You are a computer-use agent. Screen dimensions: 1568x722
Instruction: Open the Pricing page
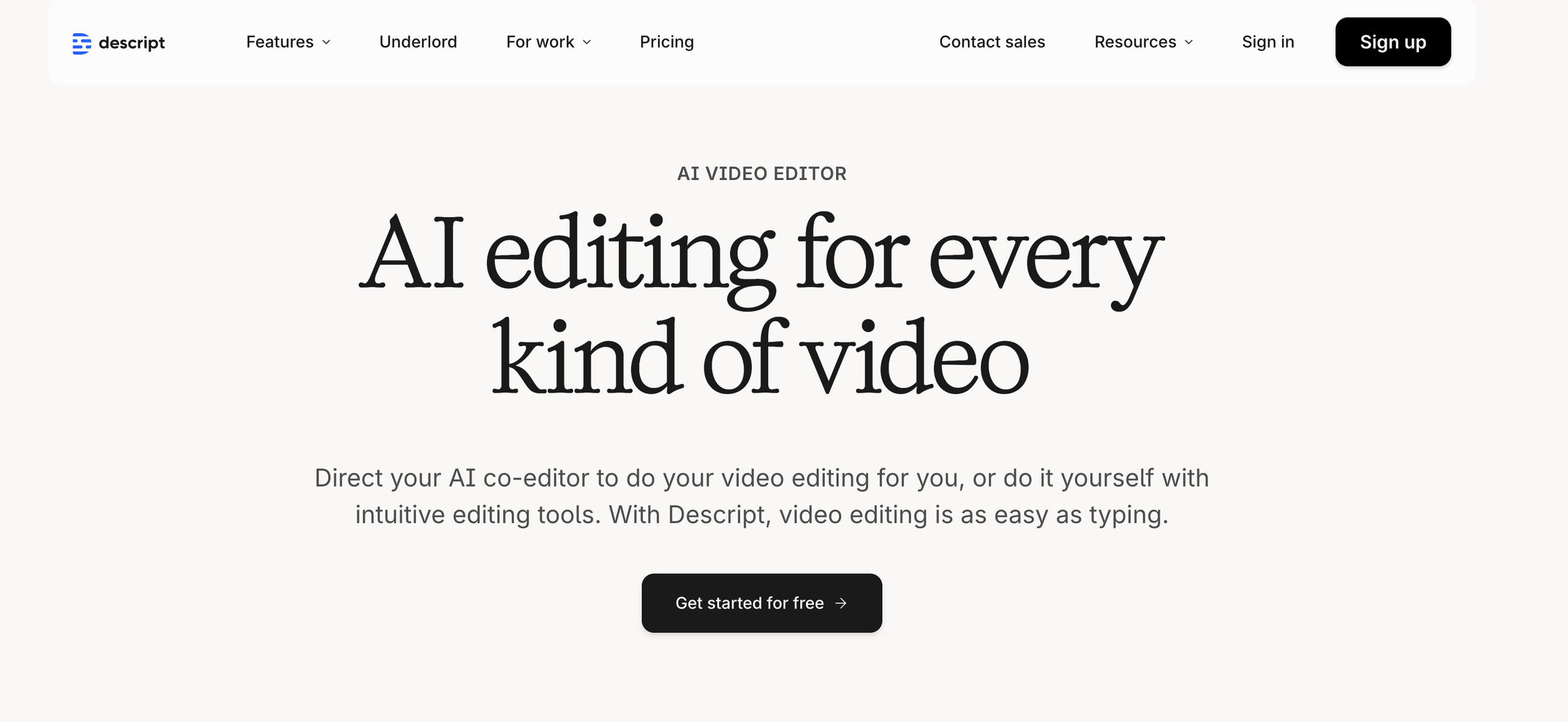pos(666,42)
